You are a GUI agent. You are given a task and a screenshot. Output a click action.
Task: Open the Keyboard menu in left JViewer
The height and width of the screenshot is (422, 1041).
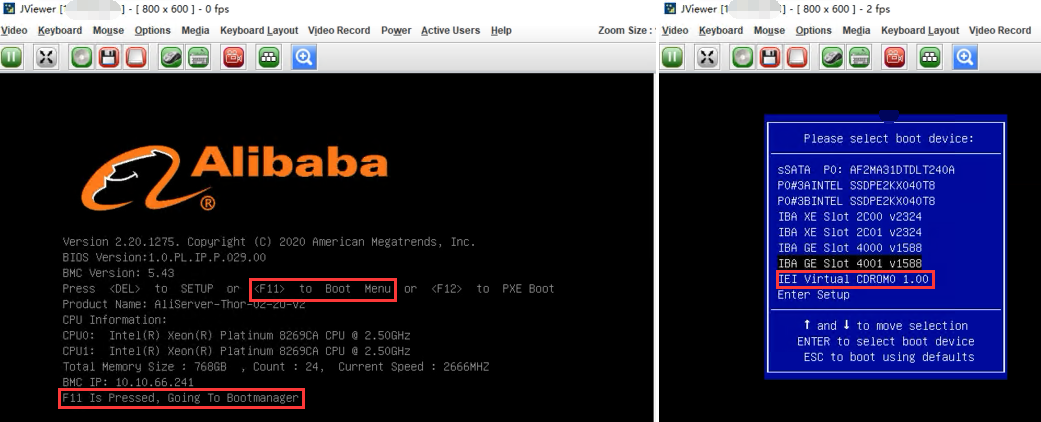pos(60,31)
